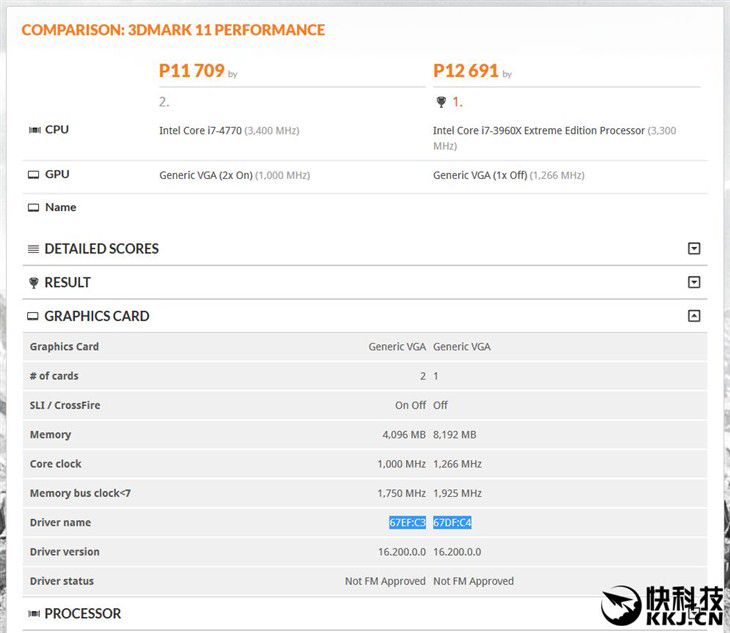Open the DETAILED SCORES heading
Viewport: 730px width, 633px height.
(x=101, y=249)
